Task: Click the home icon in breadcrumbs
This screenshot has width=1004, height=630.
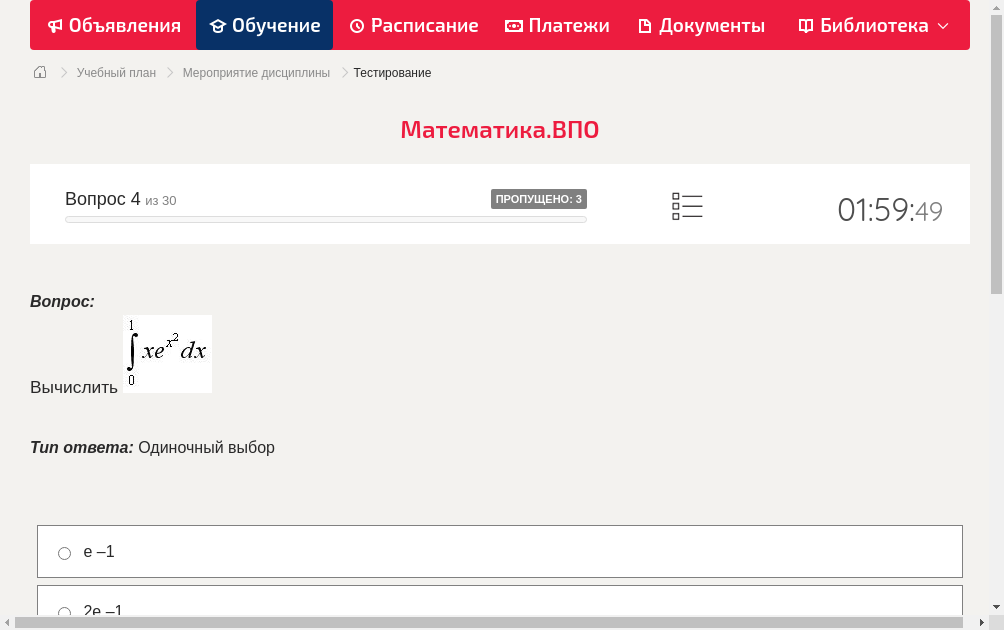Action: [39, 72]
